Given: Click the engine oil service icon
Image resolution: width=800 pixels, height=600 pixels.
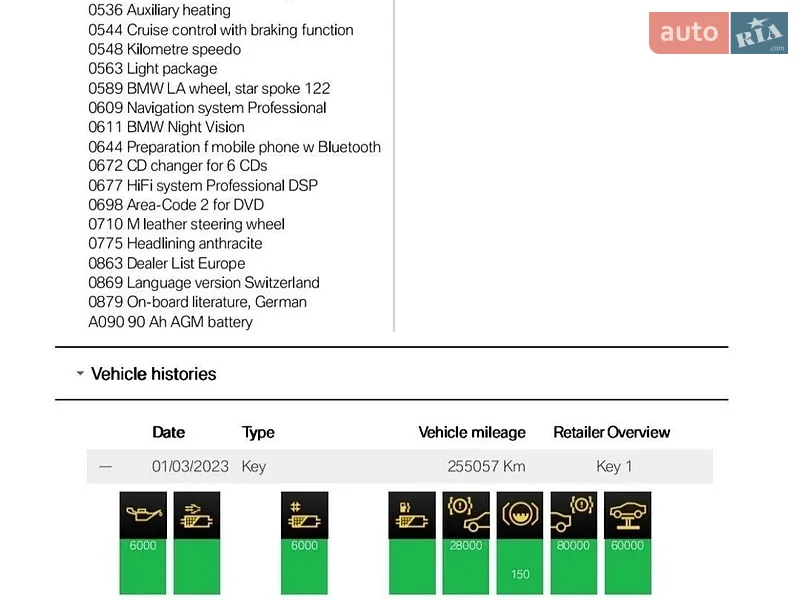Looking at the screenshot, I should (x=143, y=514).
